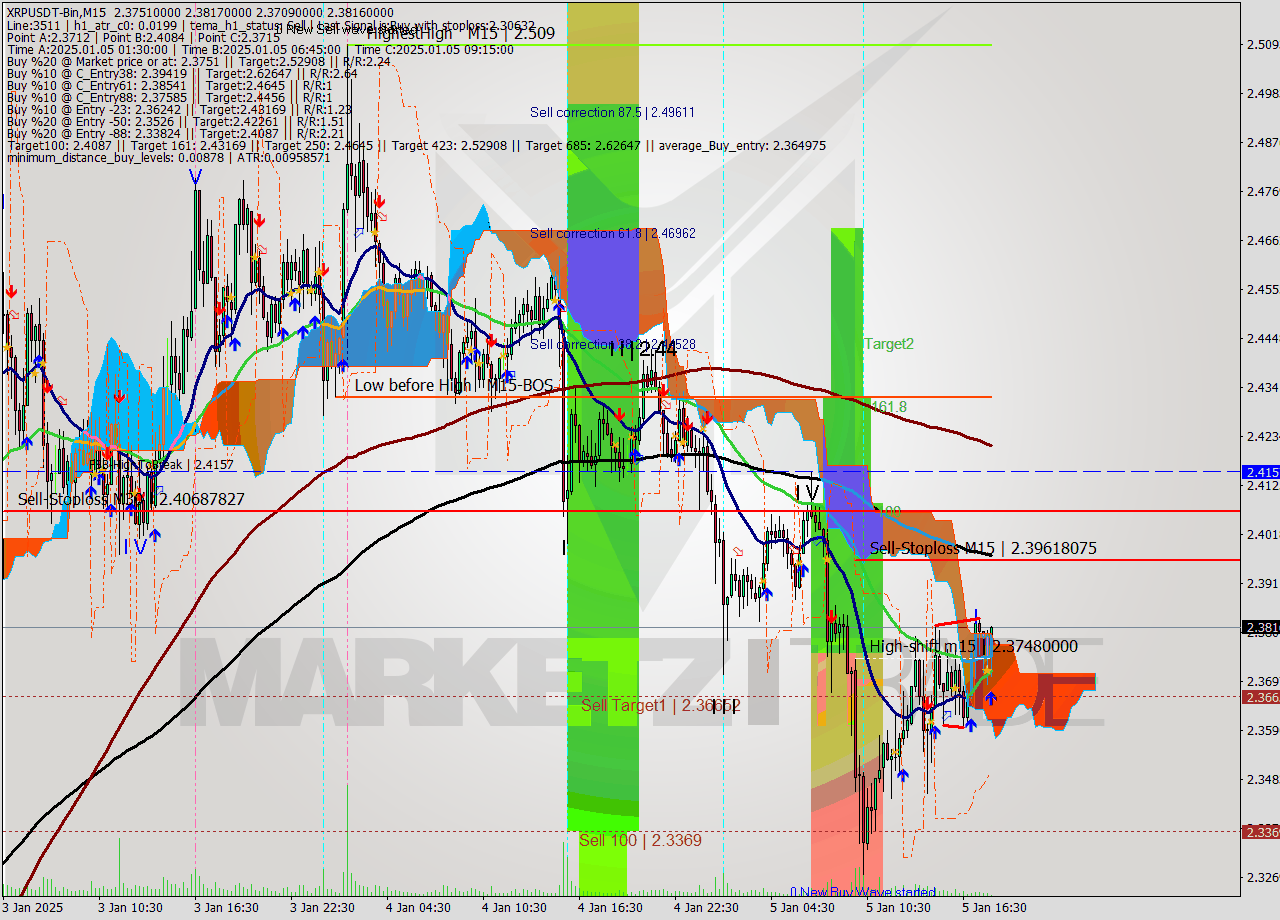Click the '4 Jan 04:30' time axis label

coord(418,908)
